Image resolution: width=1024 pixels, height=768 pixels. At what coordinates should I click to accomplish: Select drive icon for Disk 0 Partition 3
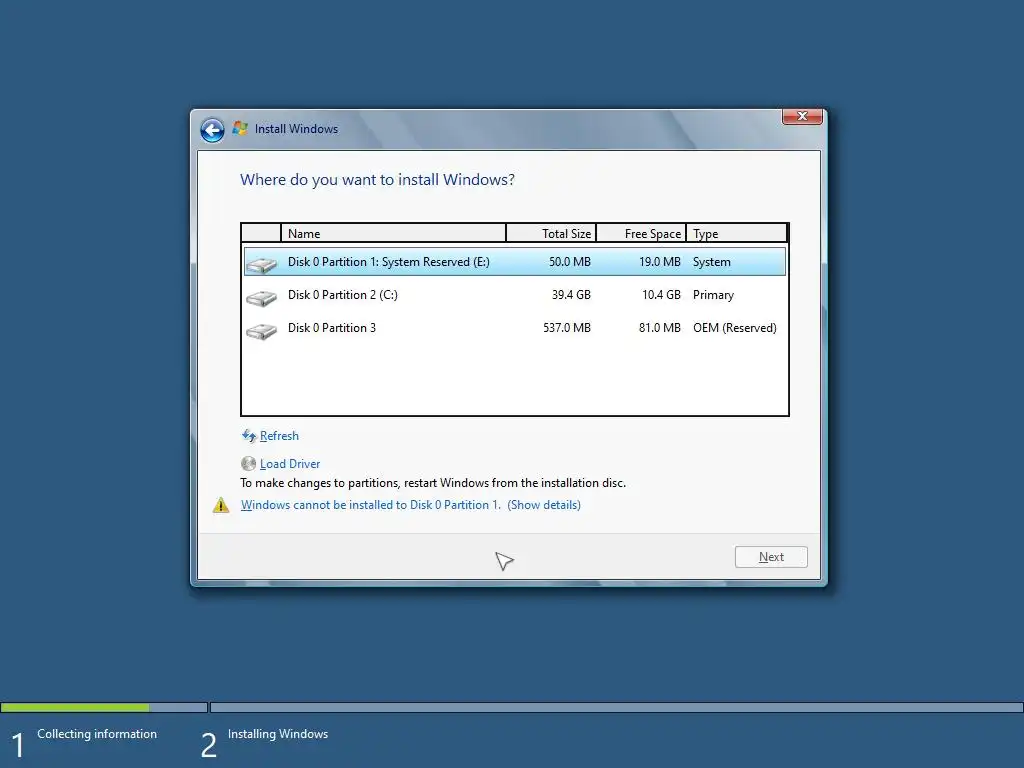(261, 330)
